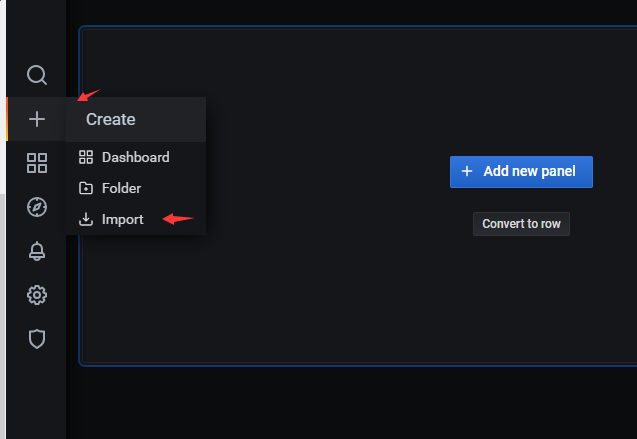The width and height of the screenshot is (637, 439).
Task: Click the plus Create icon in sidebar
Action: tap(37, 119)
